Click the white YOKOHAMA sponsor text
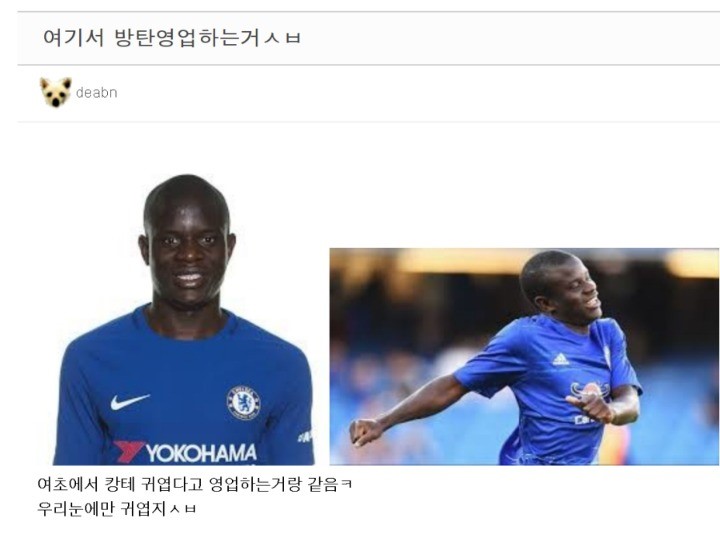This screenshot has width=720, height=546. pyautogui.click(x=202, y=453)
